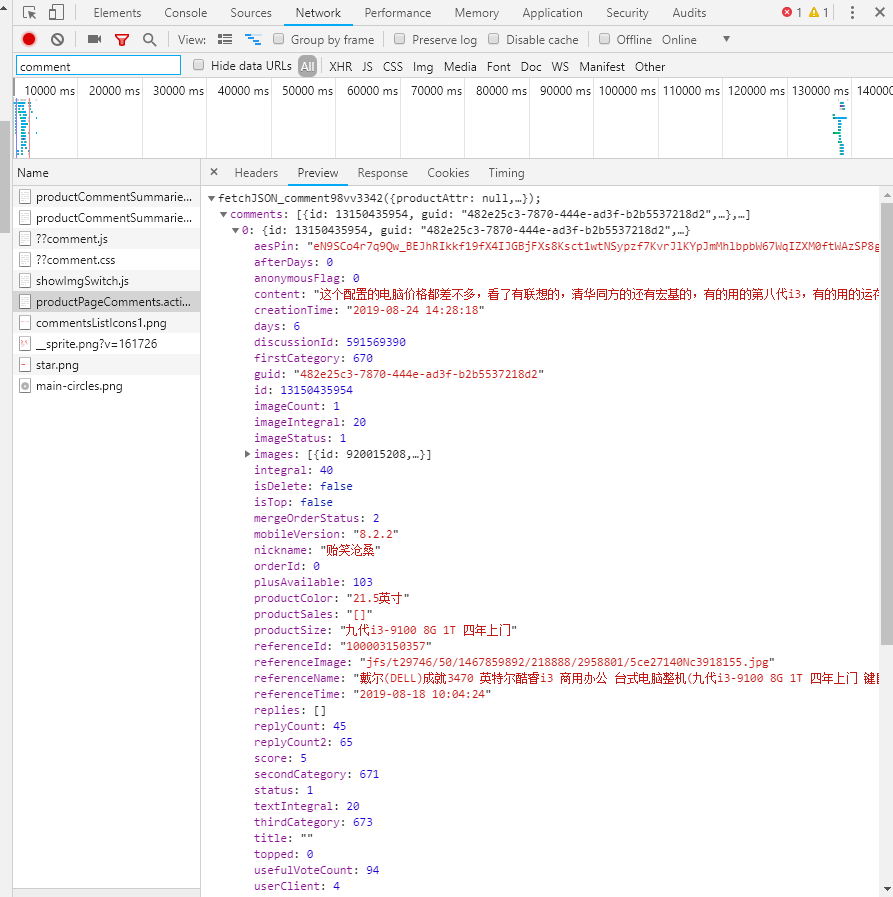Filter requests by CSS
The image size is (893, 897).
coord(392,66)
